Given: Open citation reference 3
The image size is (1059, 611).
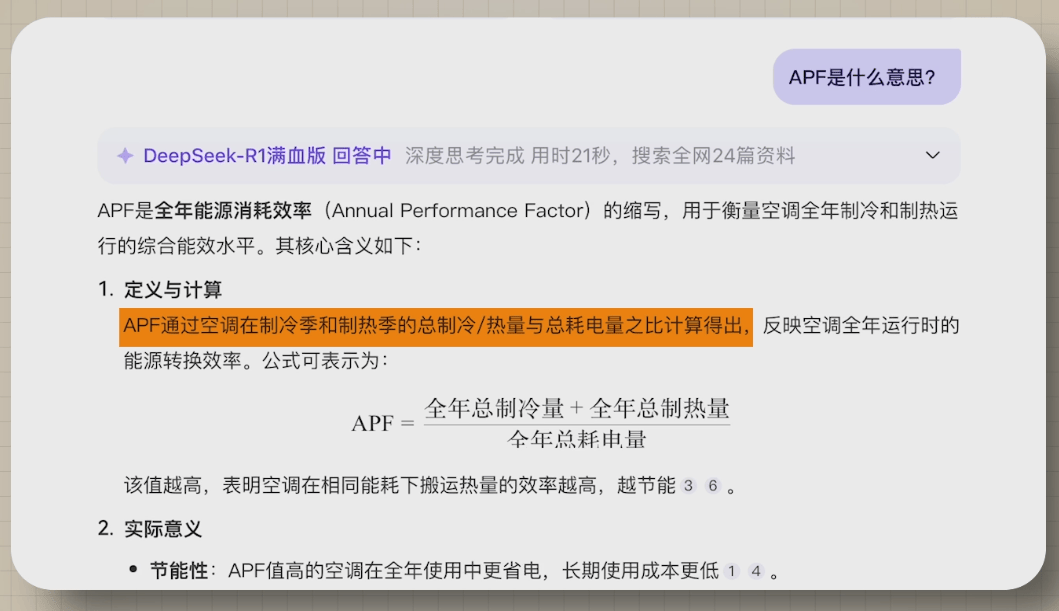Looking at the screenshot, I should coord(688,485).
